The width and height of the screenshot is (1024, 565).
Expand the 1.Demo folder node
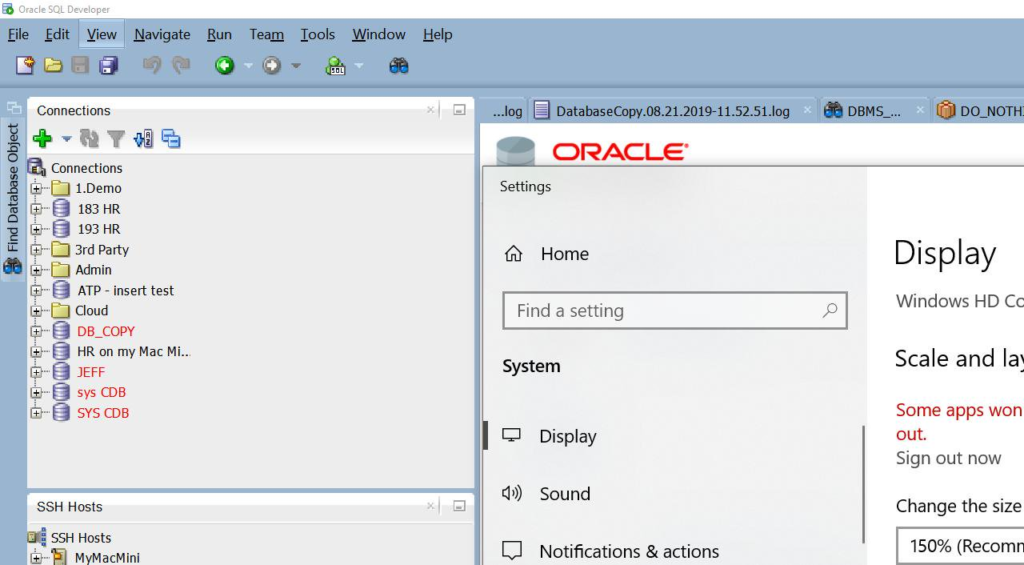[x=36, y=189]
